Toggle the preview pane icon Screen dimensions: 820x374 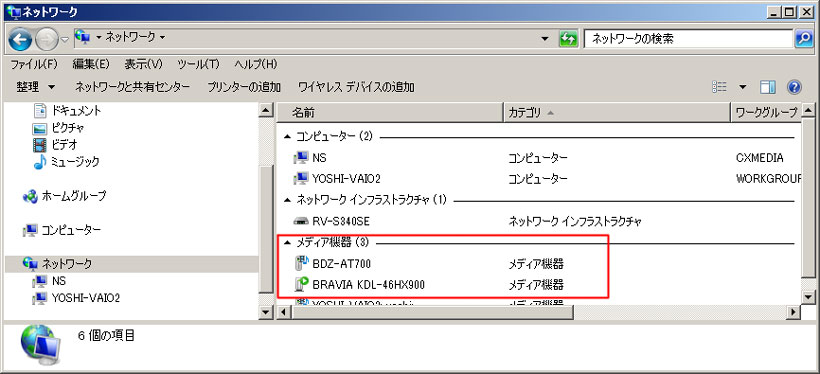tap(768, 87)
